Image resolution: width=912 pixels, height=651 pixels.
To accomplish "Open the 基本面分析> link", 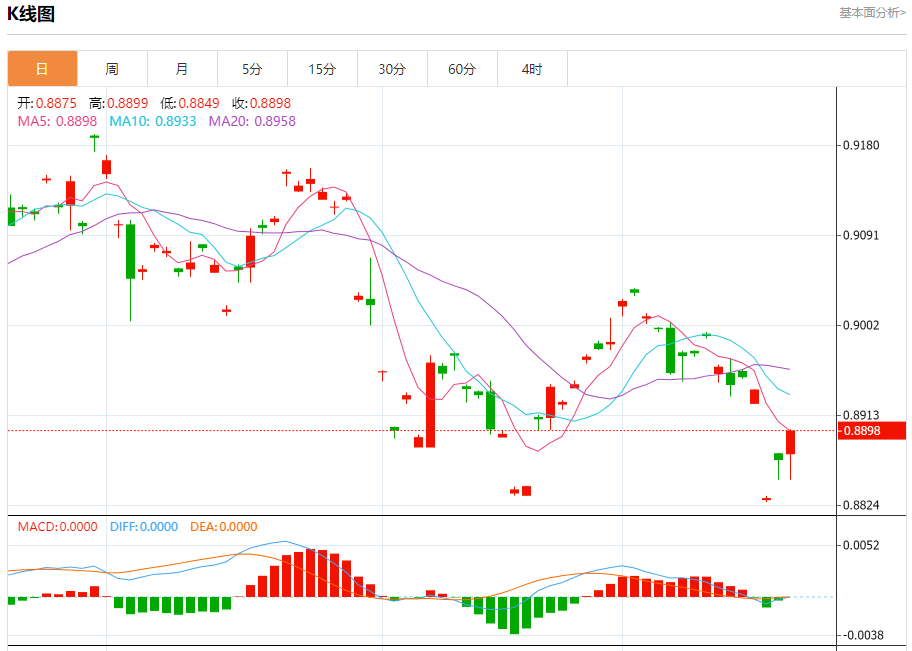I will pyautogui.click(x=872, y=13).
